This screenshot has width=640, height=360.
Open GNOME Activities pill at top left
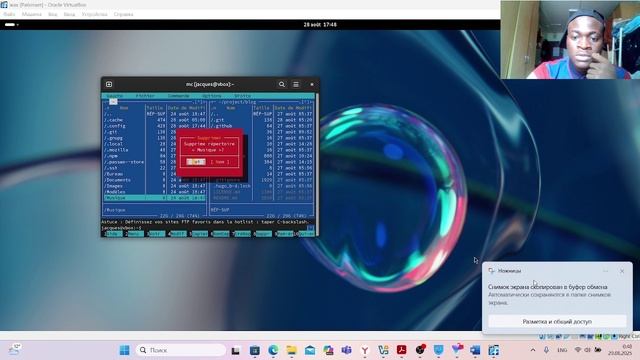click(10, 24)
